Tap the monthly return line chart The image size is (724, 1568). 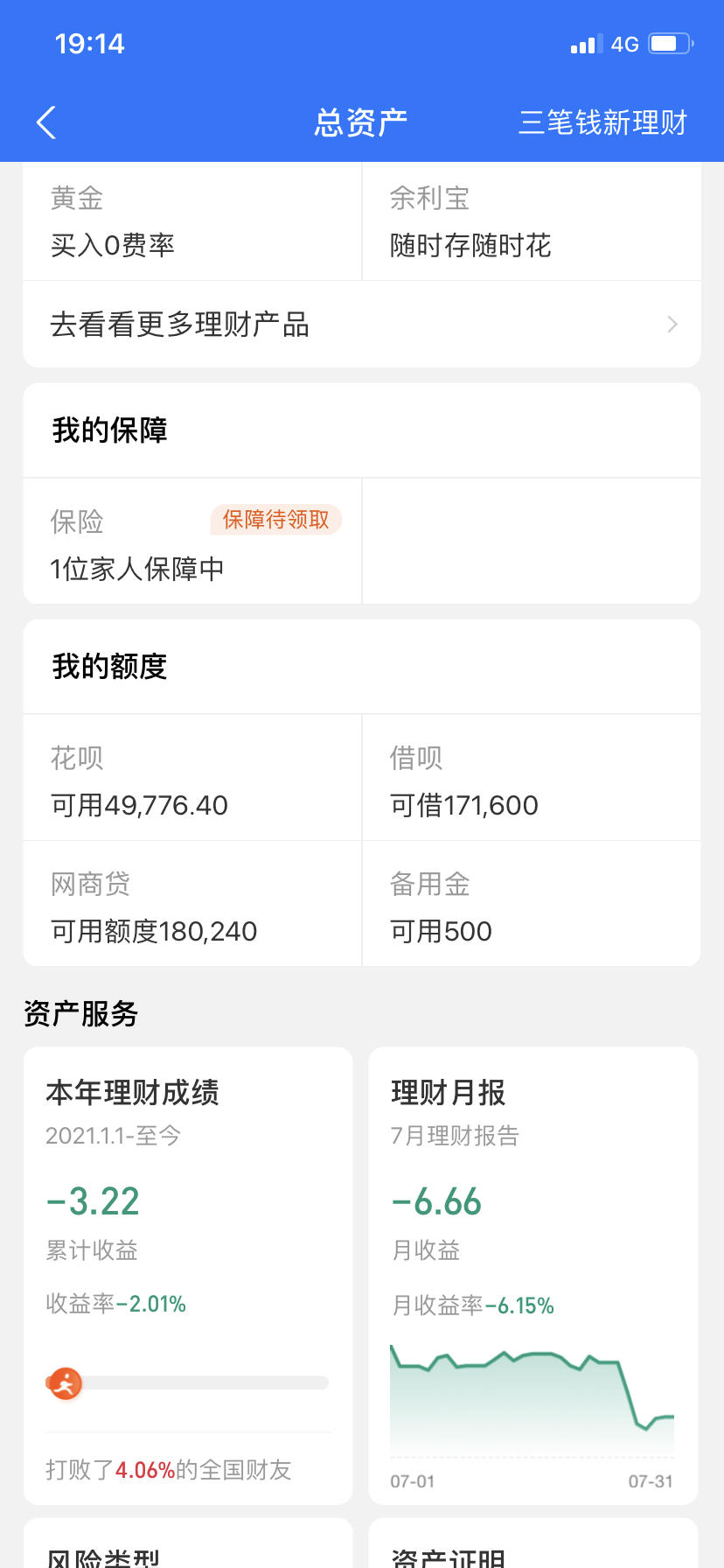532,1400
